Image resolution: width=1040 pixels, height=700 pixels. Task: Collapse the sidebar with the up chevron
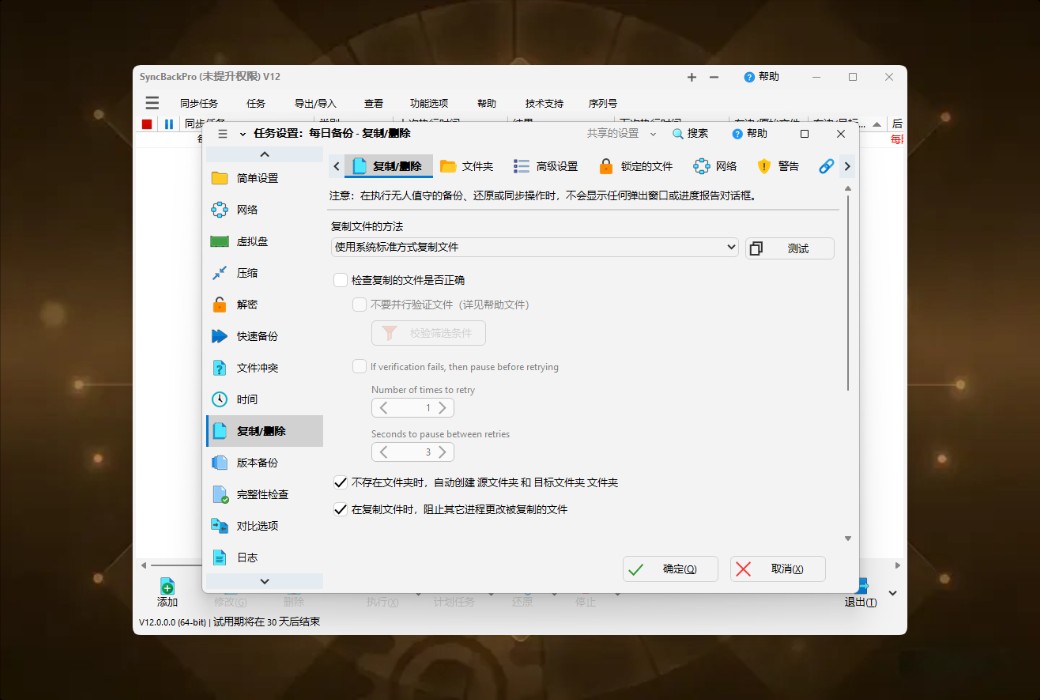(x=264, y=153)
